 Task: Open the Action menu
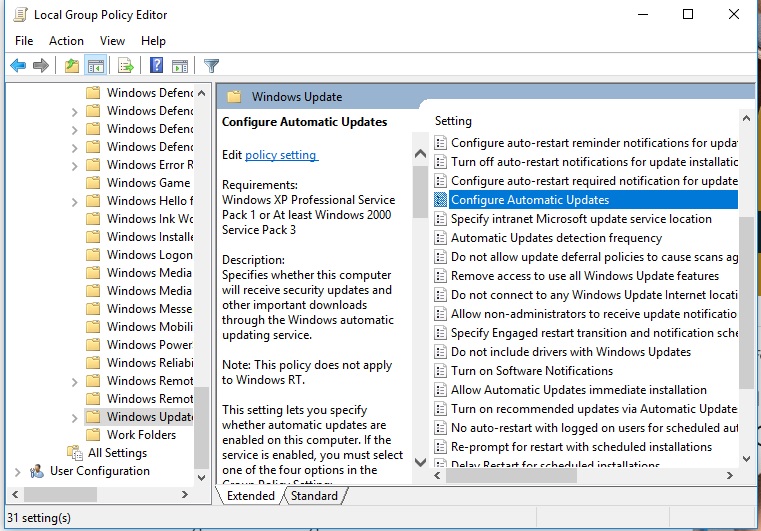tap(66, 41)
